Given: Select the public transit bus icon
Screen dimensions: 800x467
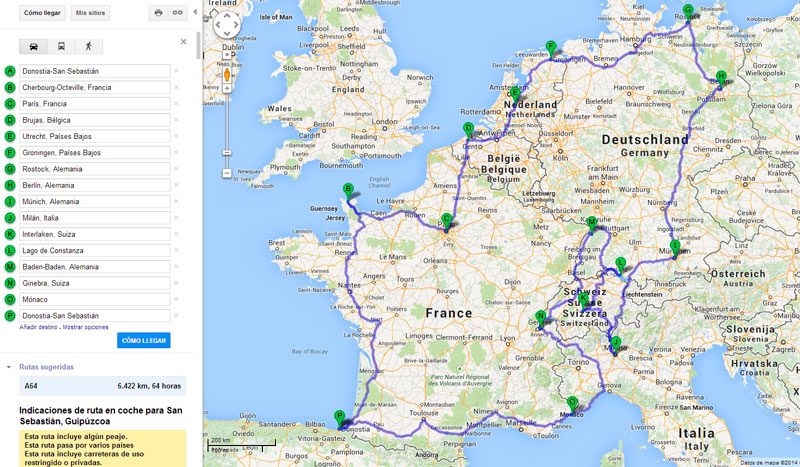Looking at the screenshot, I should point(61,46).
